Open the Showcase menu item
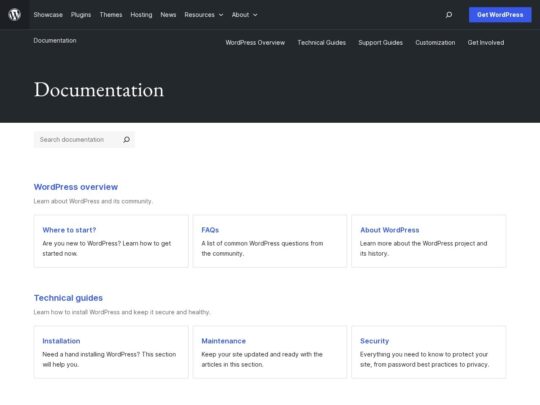 coord(48,15)
